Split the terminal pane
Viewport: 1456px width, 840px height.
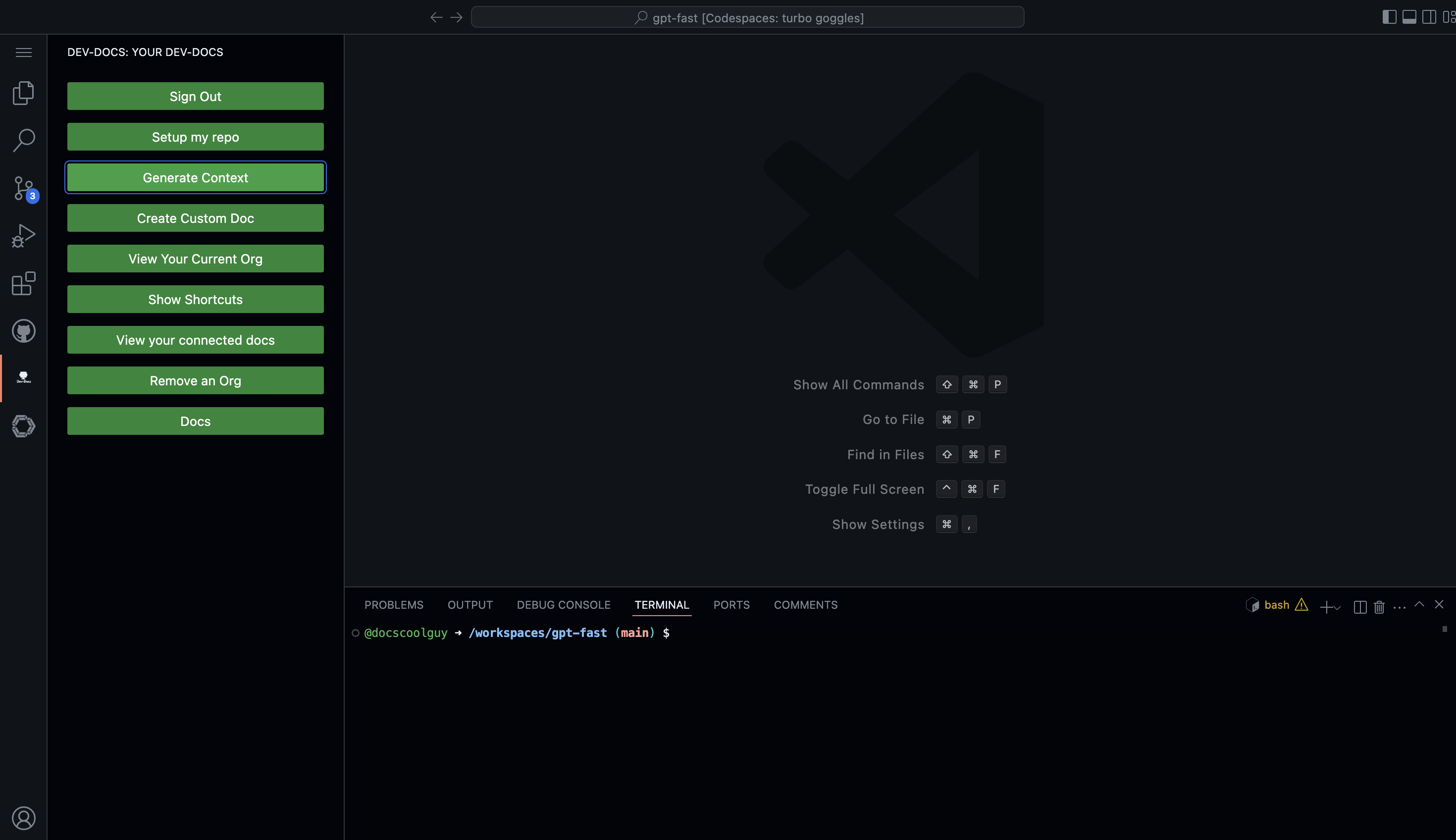point(1359,606)
